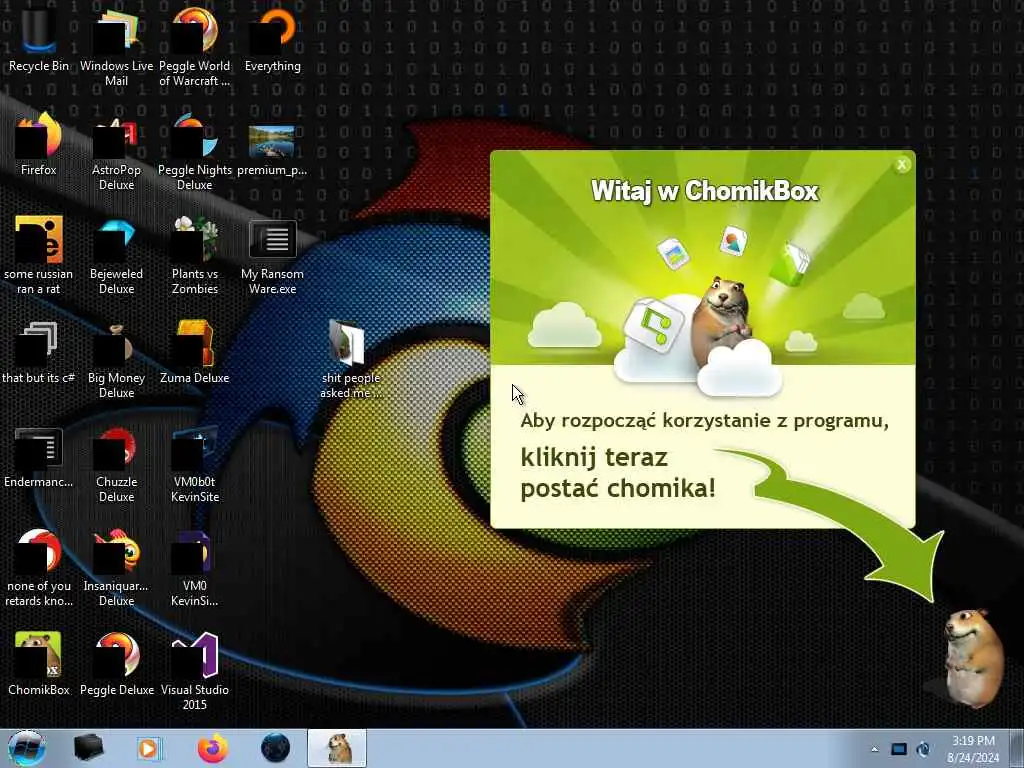Image resolution: width=1024 pixels, height=768 pixels.
Task: Select the 'none of you' desktop icon
Action: [39, 568]
